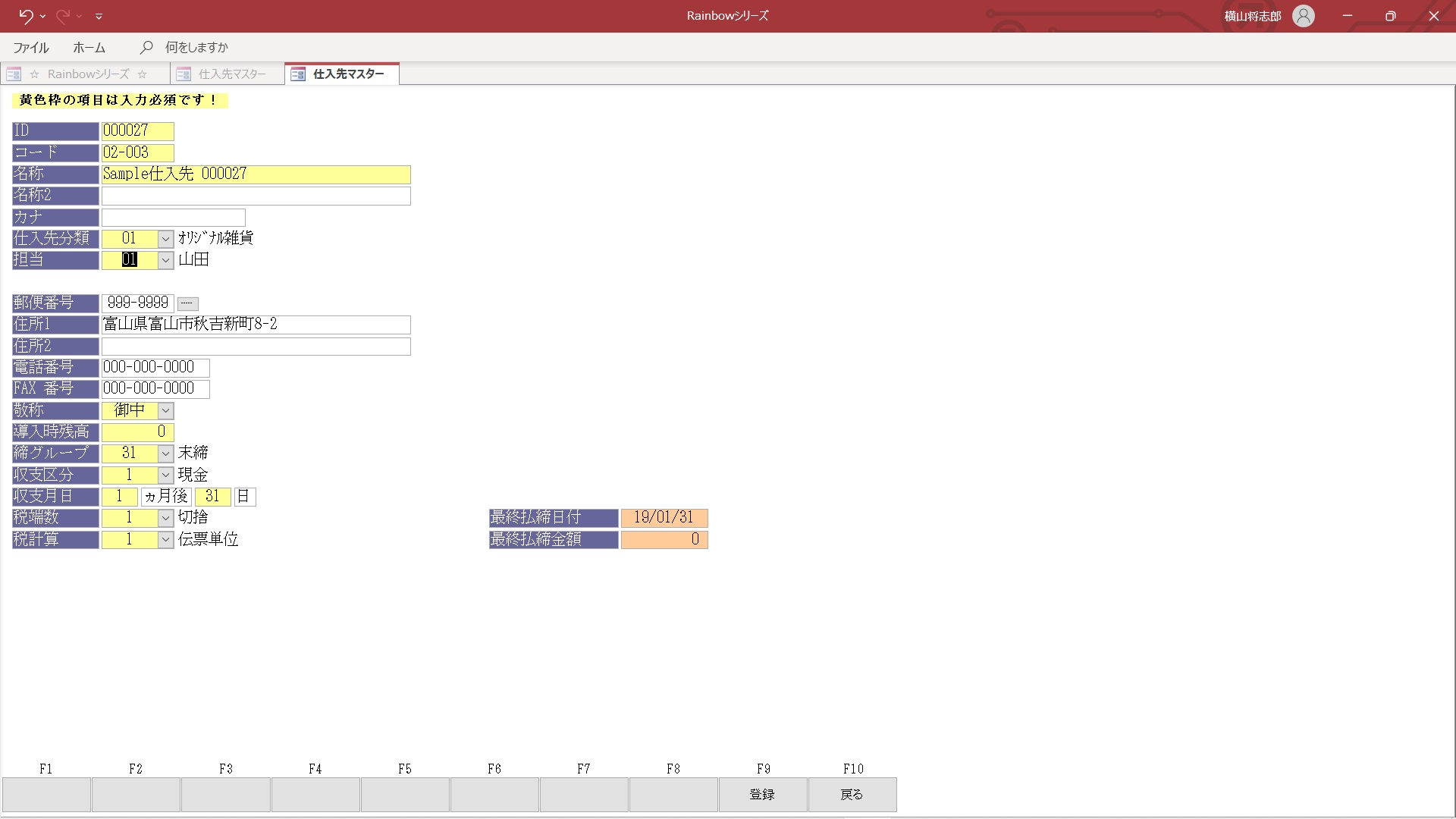Image resolution: width=1456 pixels, height=819 pixels.
Task: Expand the 税端数 dropdown
Action: [x=165, y=518]
